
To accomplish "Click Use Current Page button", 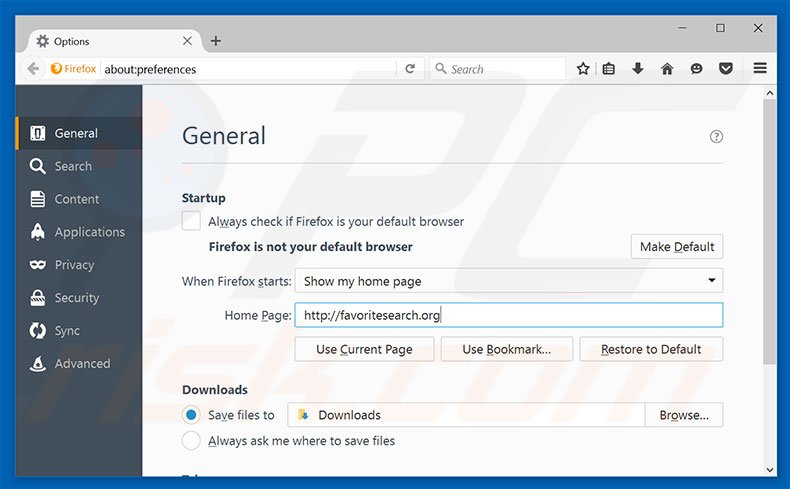I will (x=364, y=349).
